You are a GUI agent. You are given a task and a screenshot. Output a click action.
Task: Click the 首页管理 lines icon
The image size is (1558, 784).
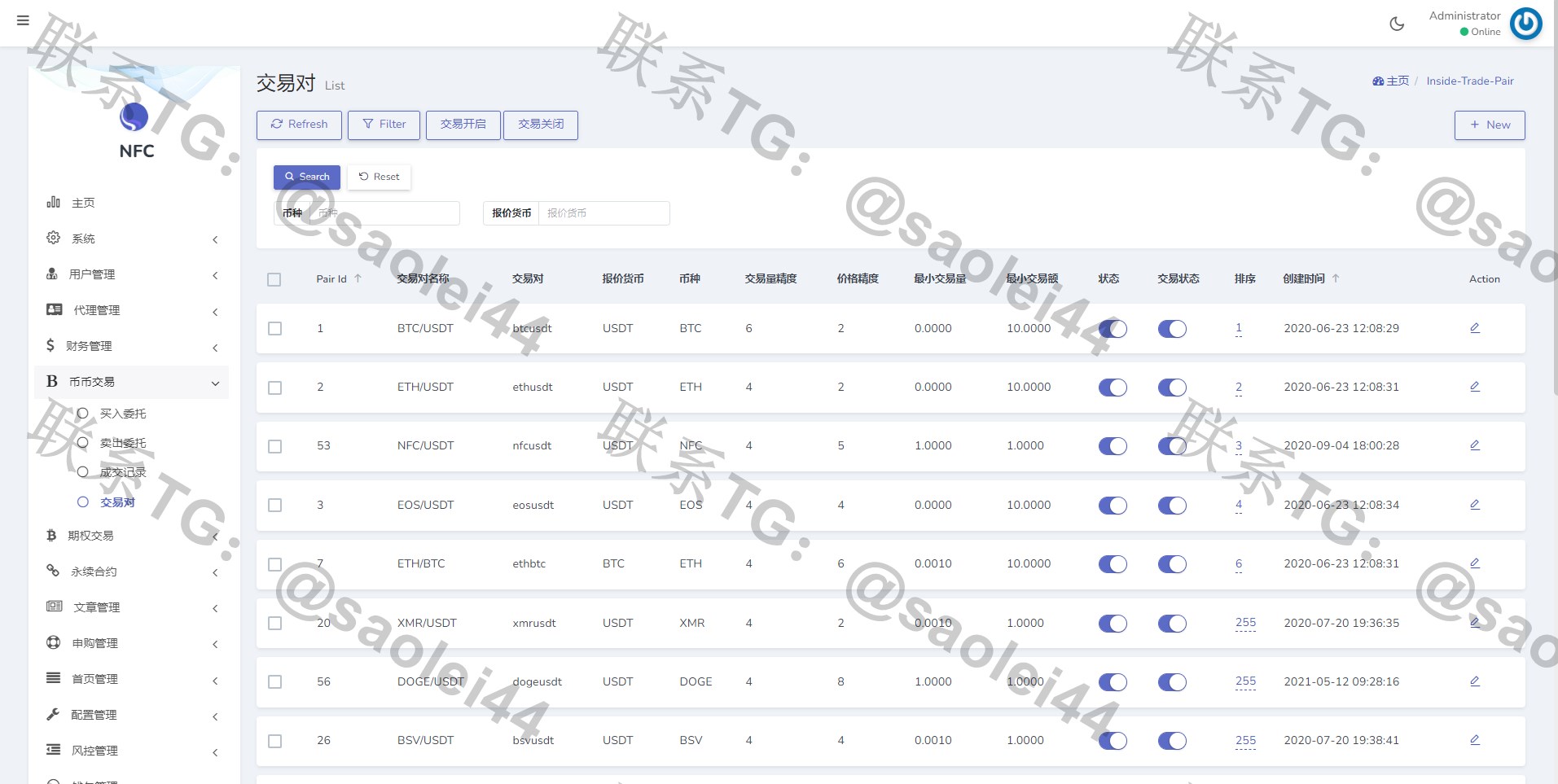54,678
